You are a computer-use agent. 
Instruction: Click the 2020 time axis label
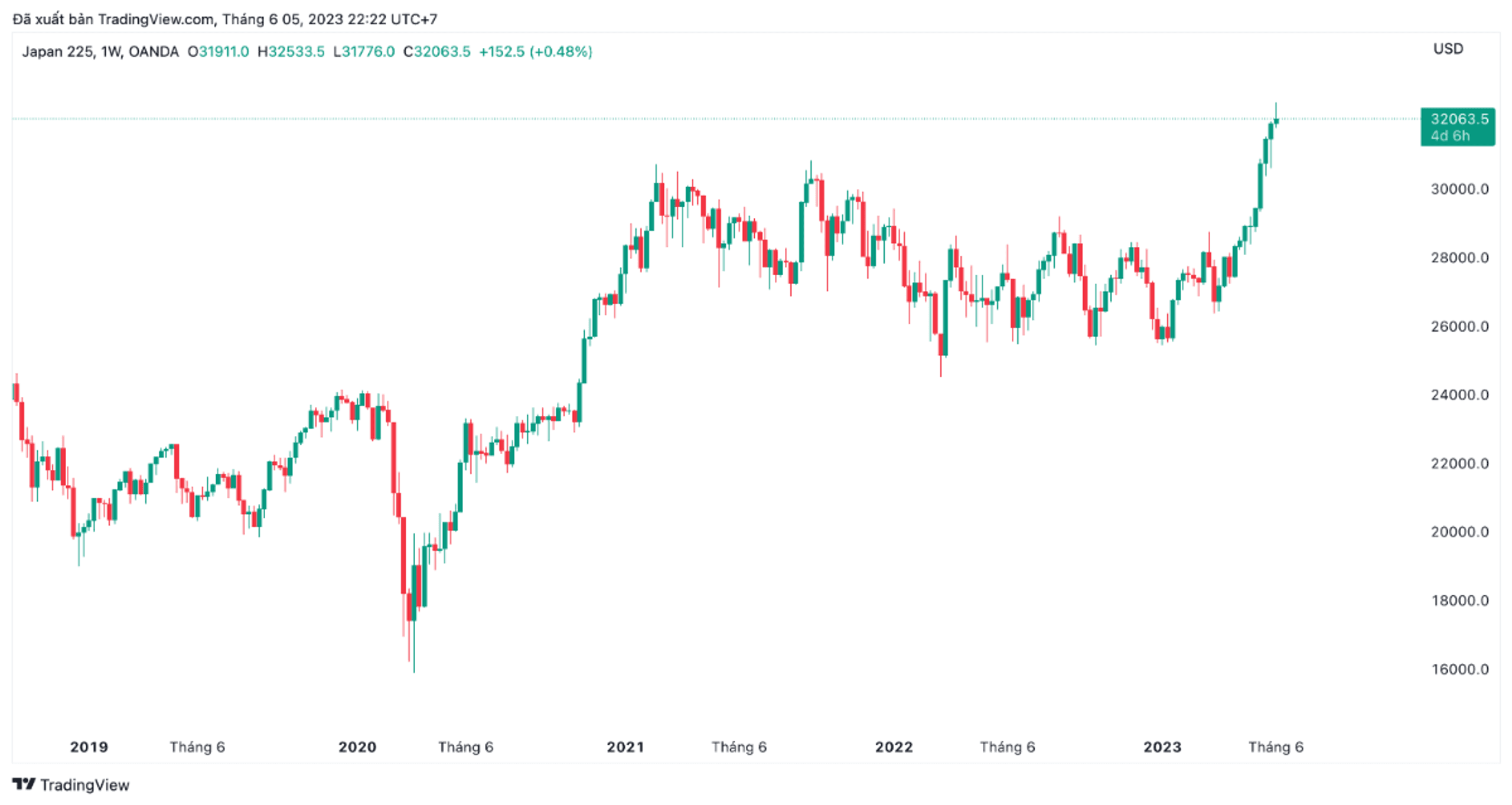tap(357, 747)
